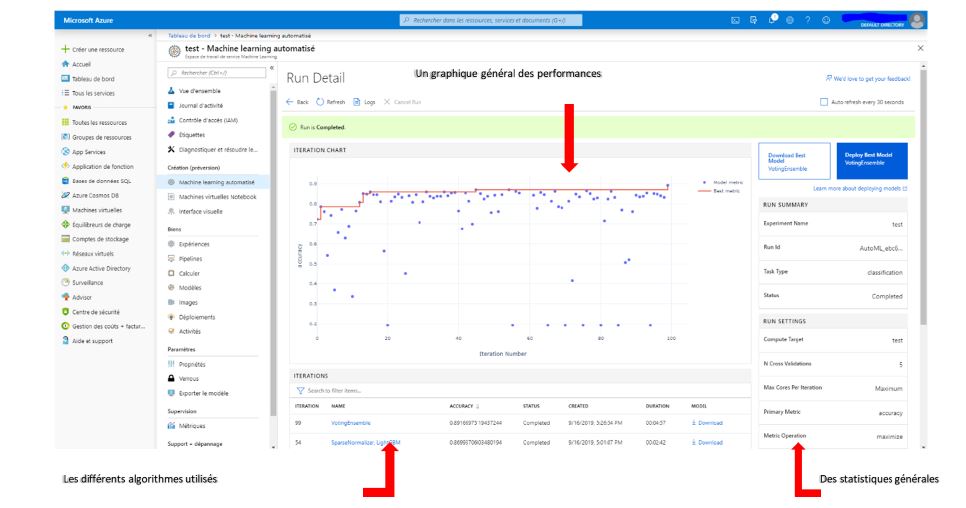The width and height of the screenshot is (966, 508).
Task: Open the notifications bell
Action: click(772, 19)
